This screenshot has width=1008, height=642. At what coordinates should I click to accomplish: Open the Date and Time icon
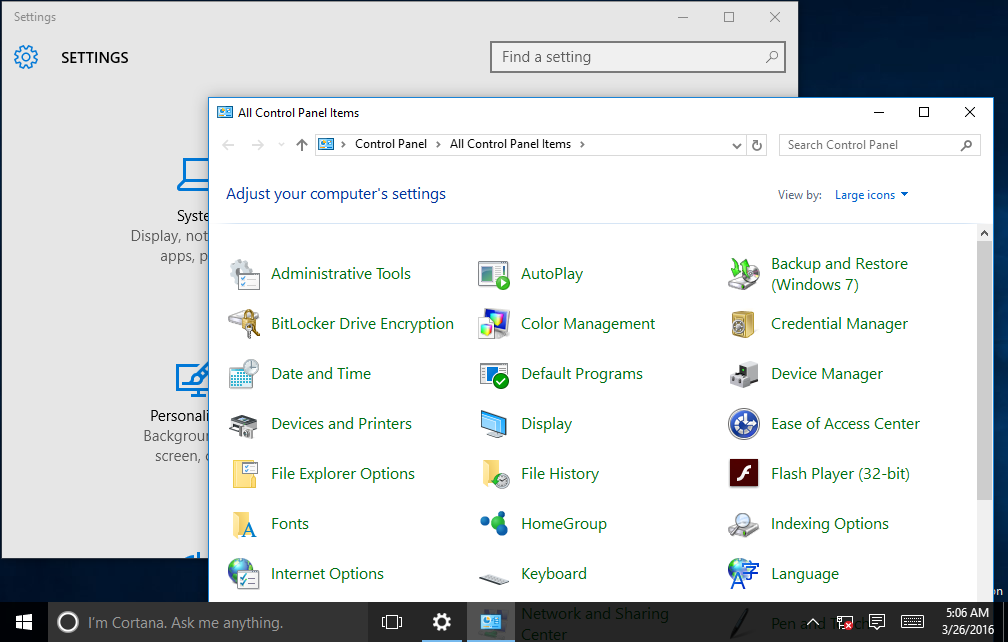pos(244,374)
